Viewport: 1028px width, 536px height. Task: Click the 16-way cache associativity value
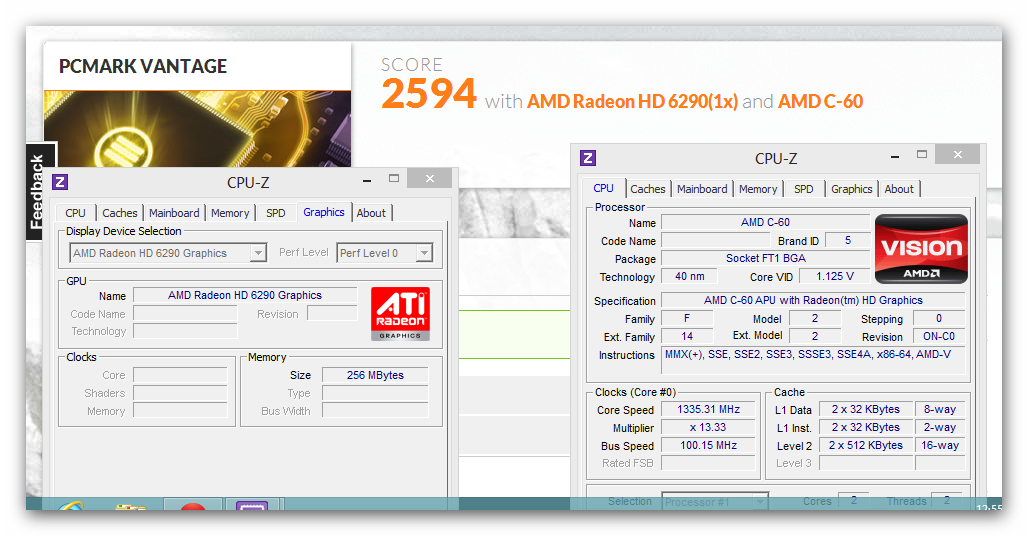939,446
